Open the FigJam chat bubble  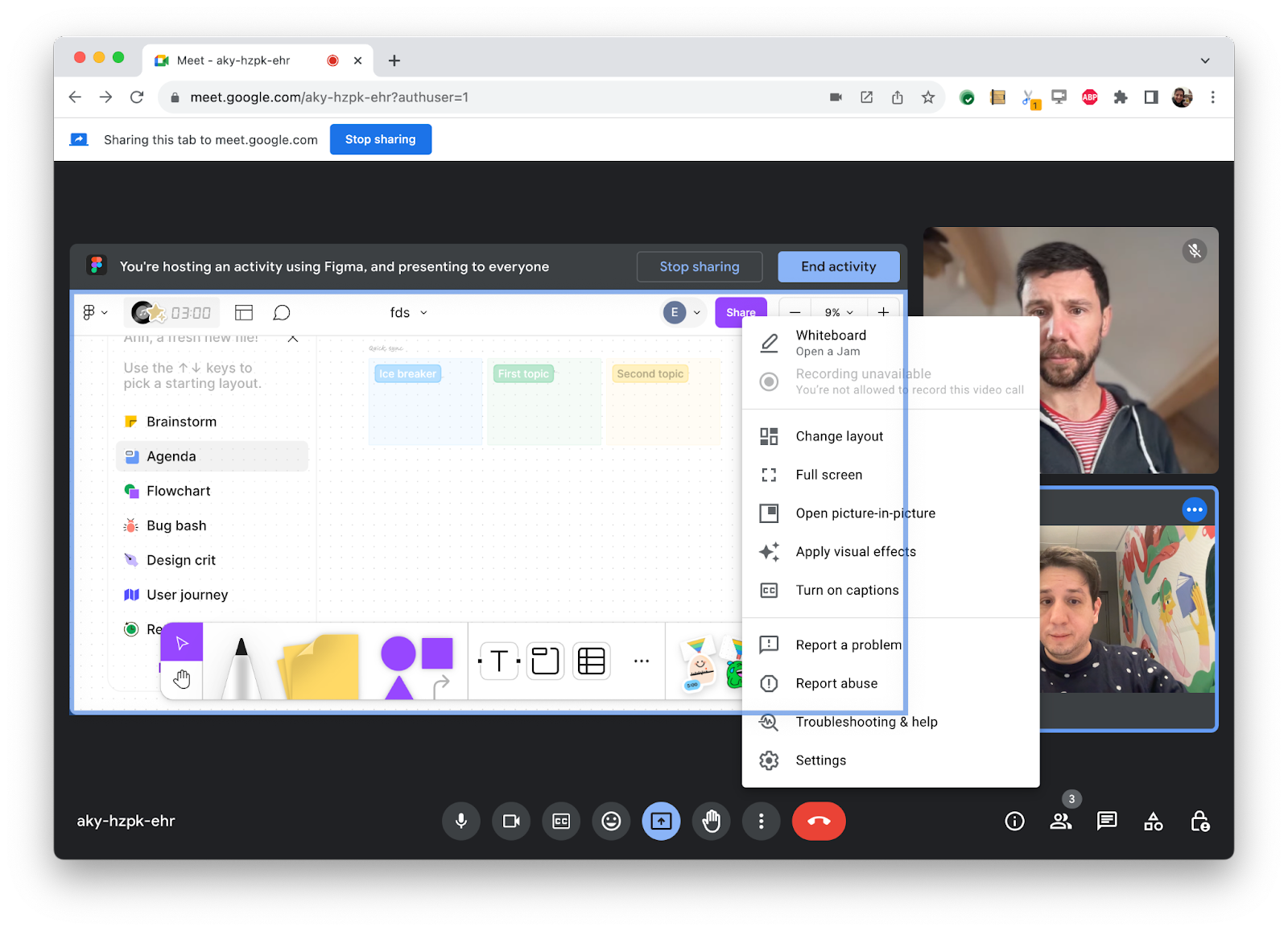click(282, 312)
